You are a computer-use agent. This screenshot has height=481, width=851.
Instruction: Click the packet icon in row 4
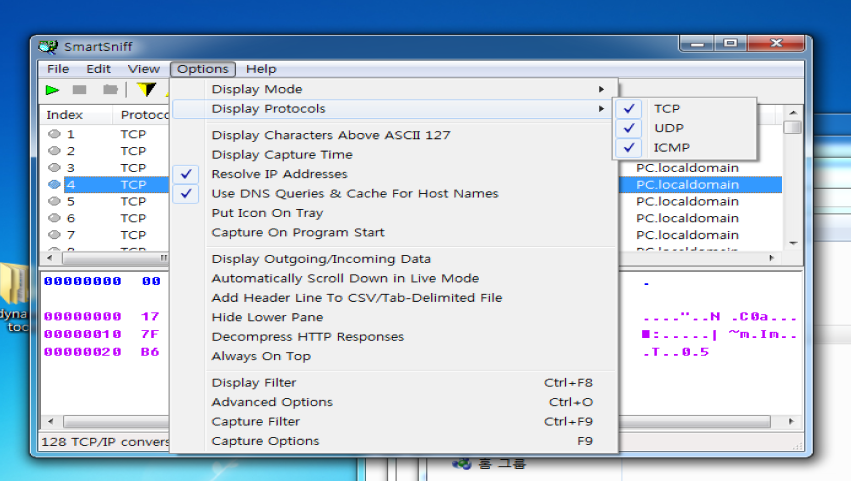click(54, 185)
